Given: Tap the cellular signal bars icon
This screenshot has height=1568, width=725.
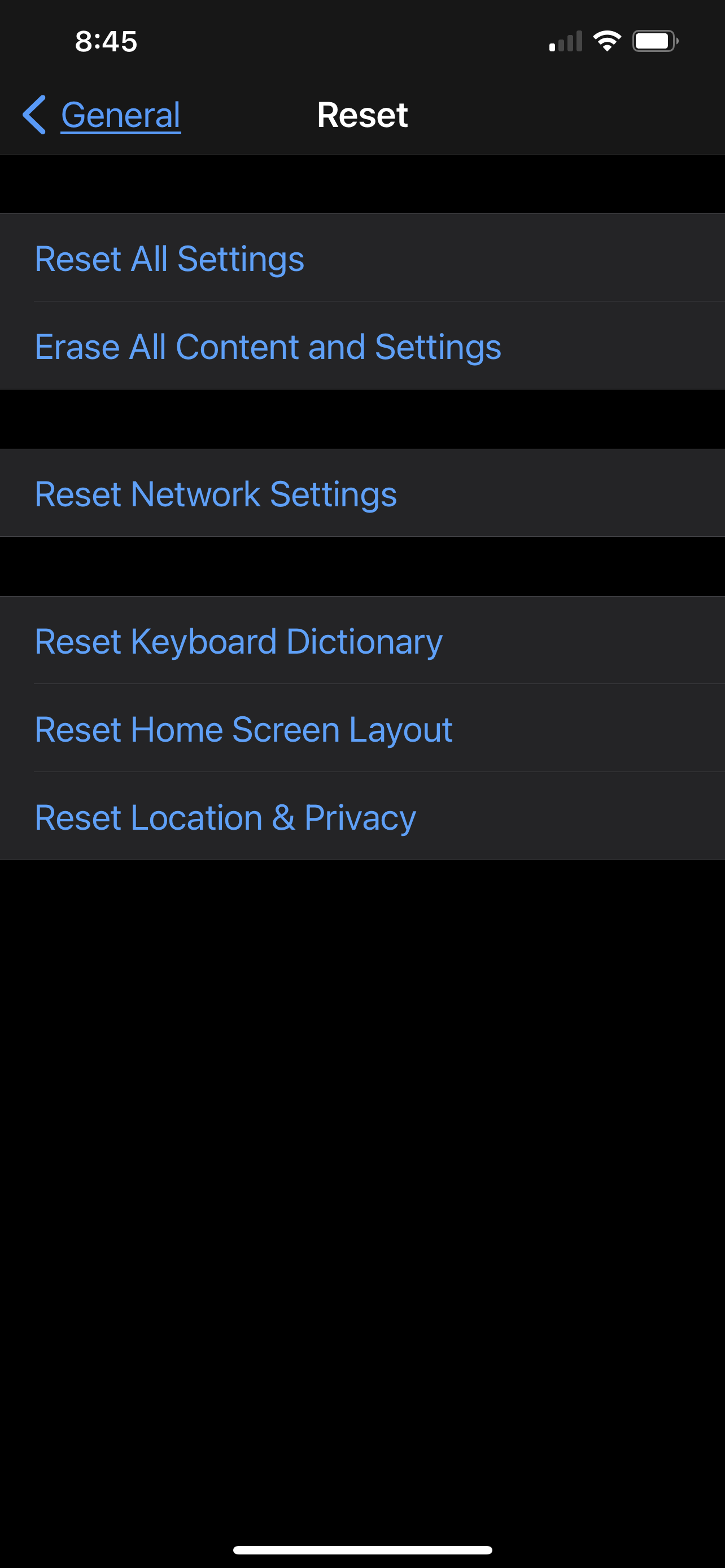Looking at the screenshot, I should point(566,41).
